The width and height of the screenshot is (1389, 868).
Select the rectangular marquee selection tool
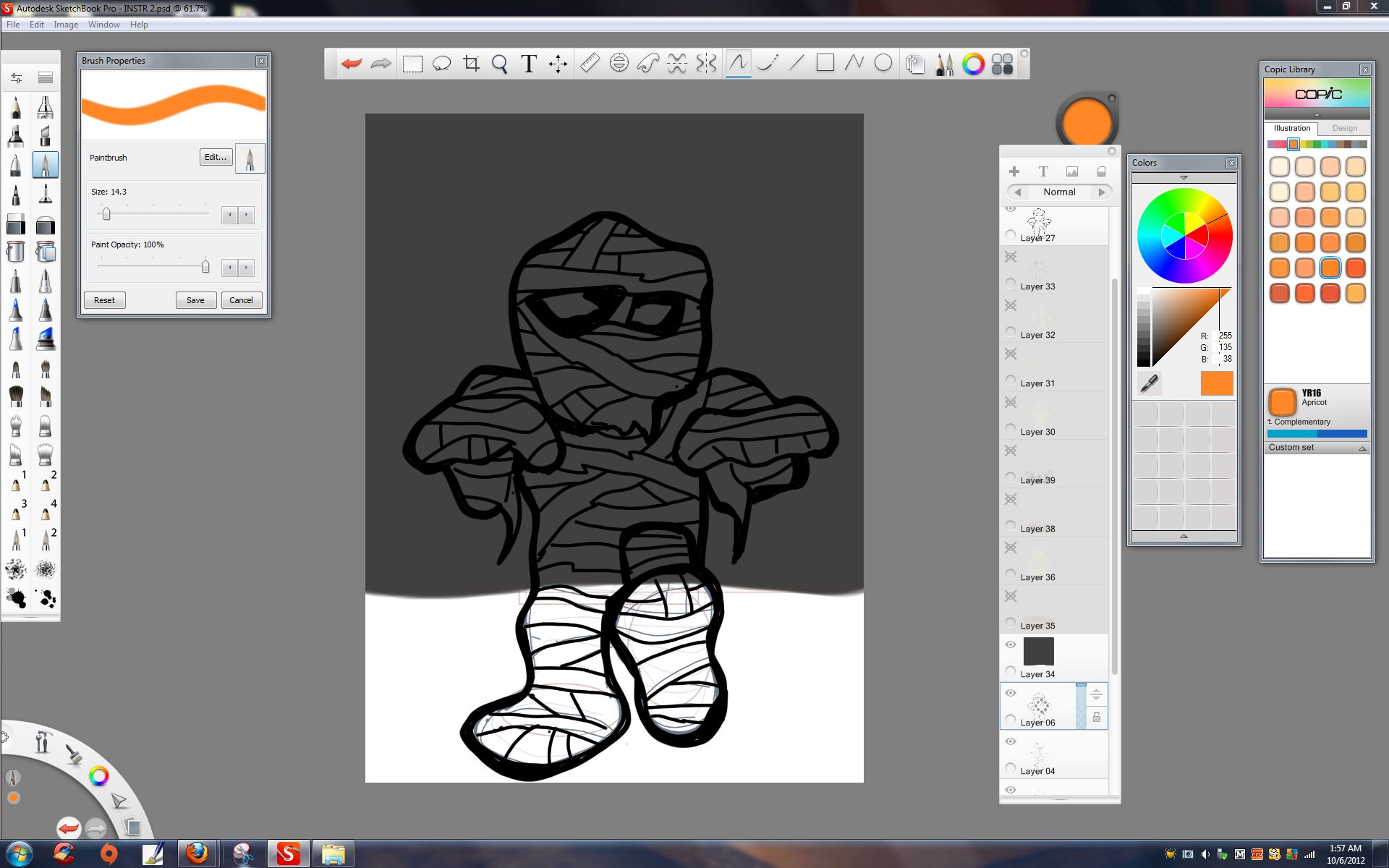412,64
